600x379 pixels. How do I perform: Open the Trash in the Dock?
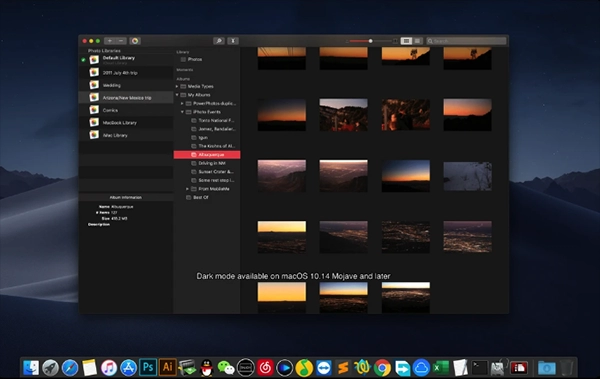click(x=567, y=368)
